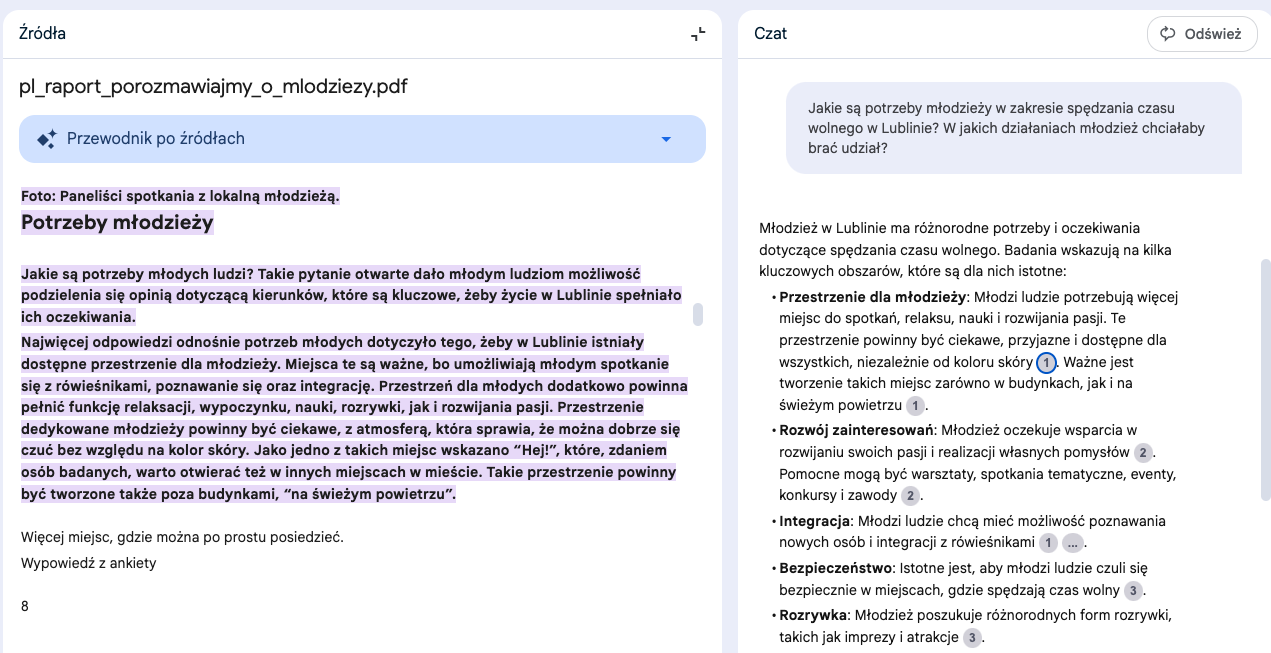Viewport: 1271px width, 653px height.
Task: Collapse the Źródła source panel view
Action: pyautogui.click(x=698, y=34)
